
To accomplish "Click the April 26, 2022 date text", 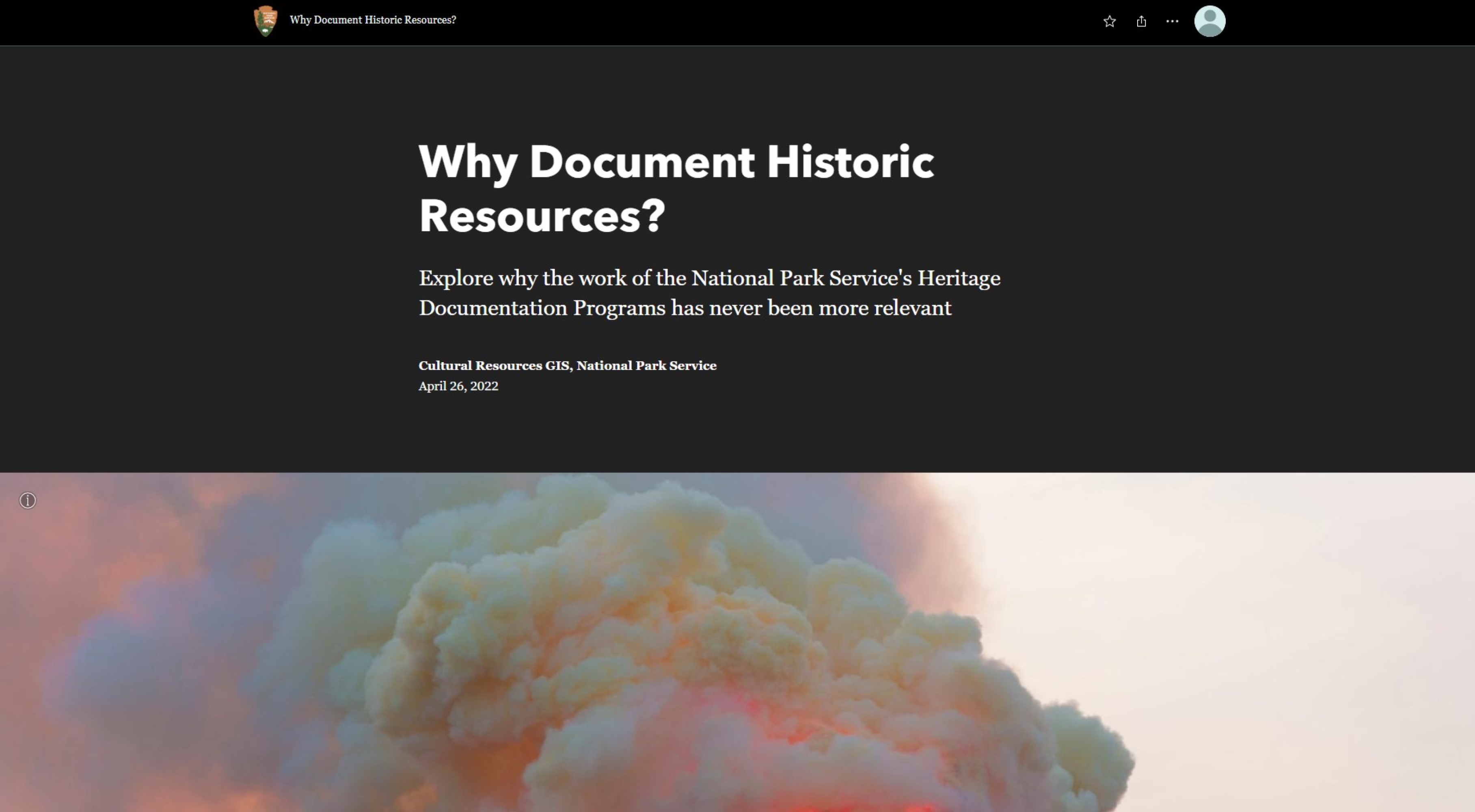I will point(458,386).
